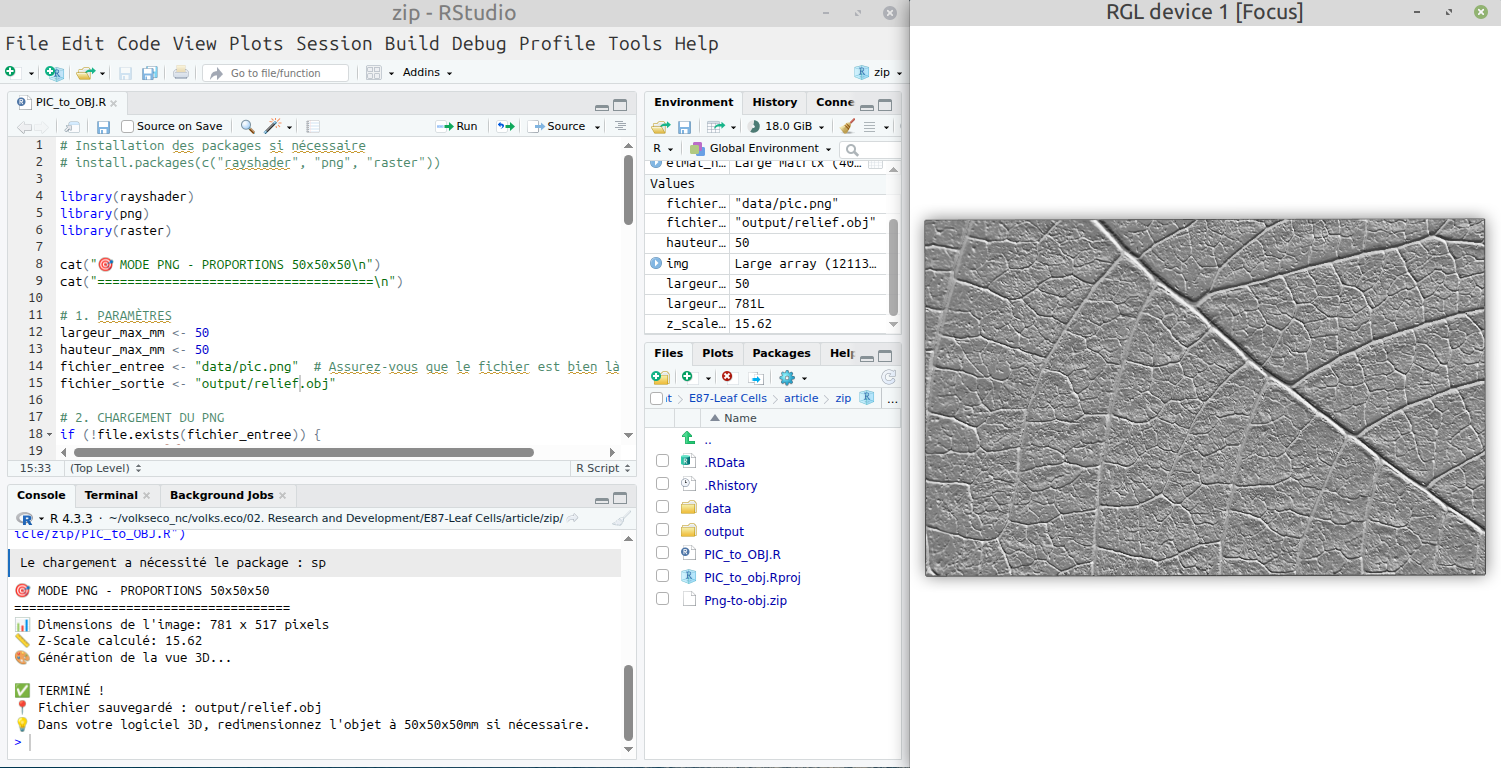1501x768 pixels.
Task: Open the Import Dataset tool
Action: pos(718,125)
